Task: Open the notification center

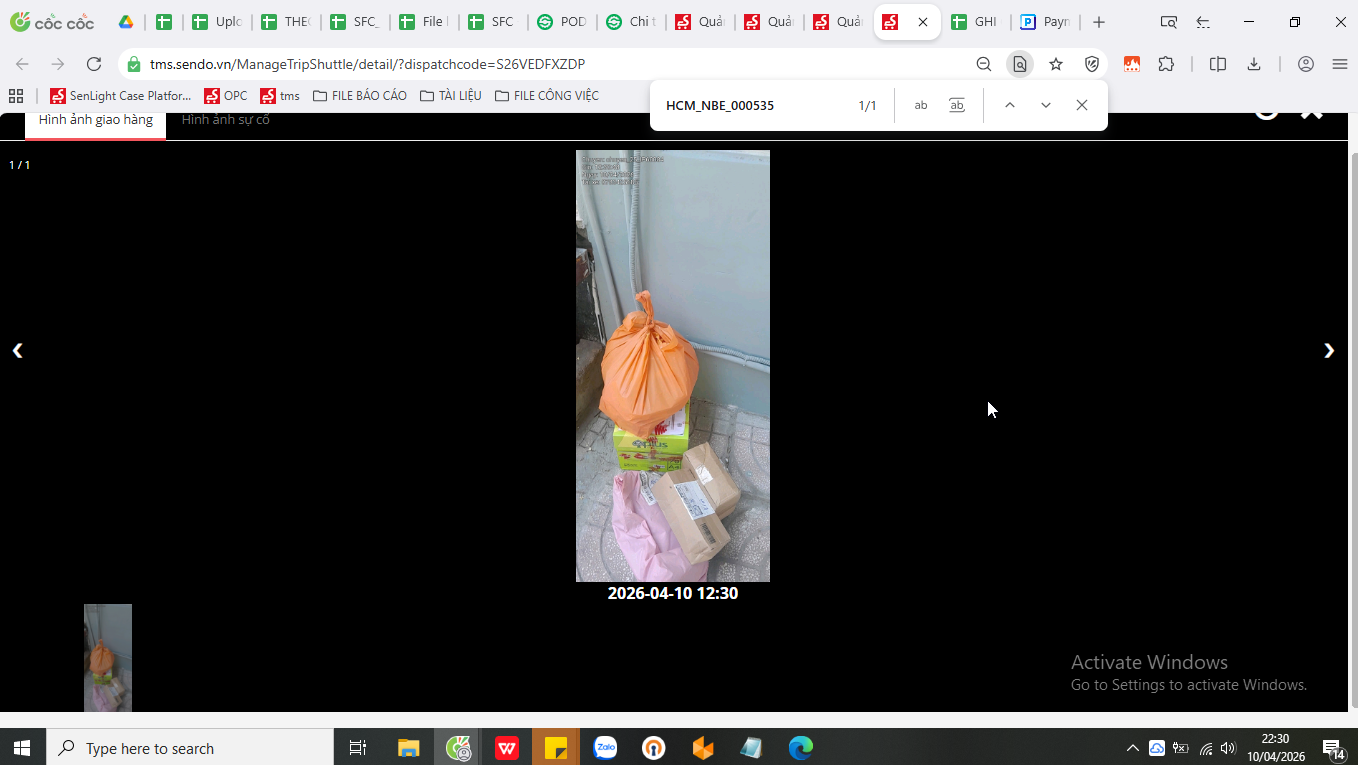Action: point(1333,748)
